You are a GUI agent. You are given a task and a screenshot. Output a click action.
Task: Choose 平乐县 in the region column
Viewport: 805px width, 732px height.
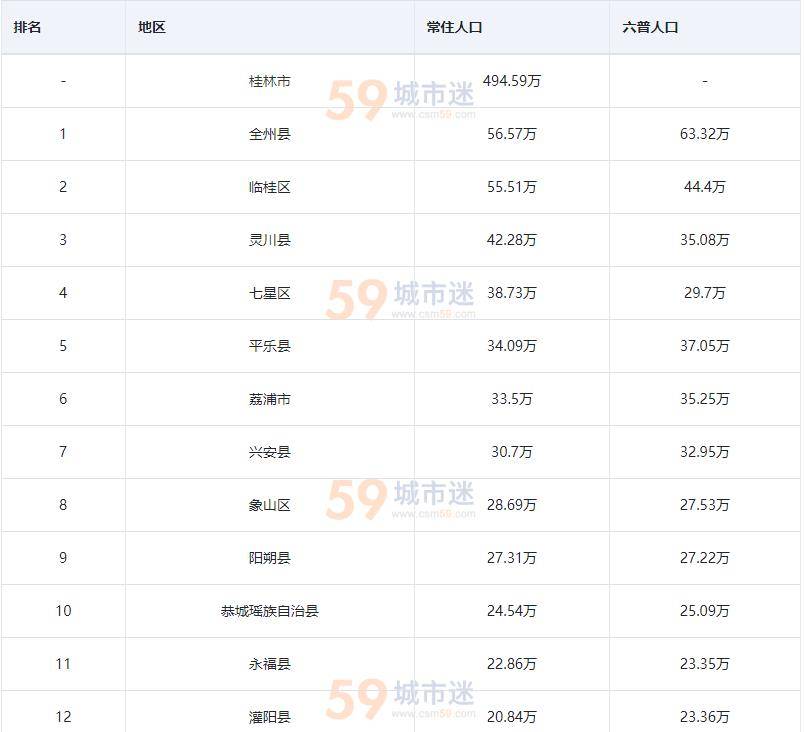tap(270, 346)
